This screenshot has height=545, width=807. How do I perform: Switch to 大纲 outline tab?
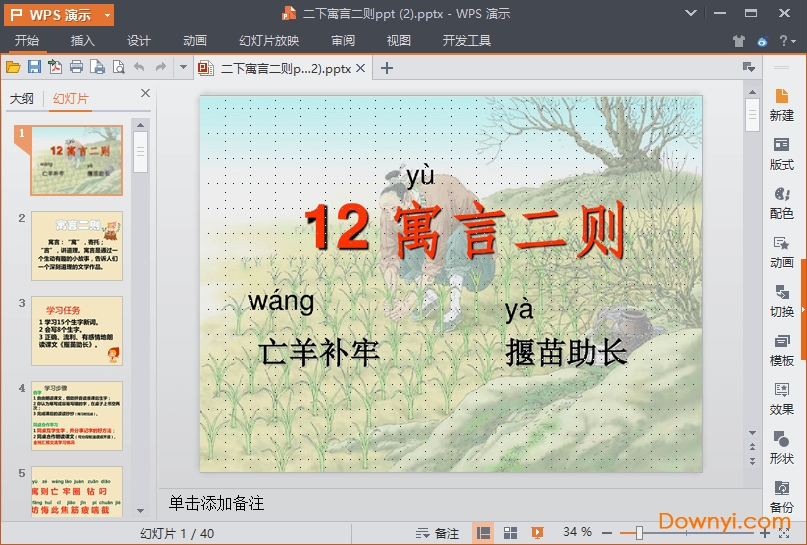point(22,98)
